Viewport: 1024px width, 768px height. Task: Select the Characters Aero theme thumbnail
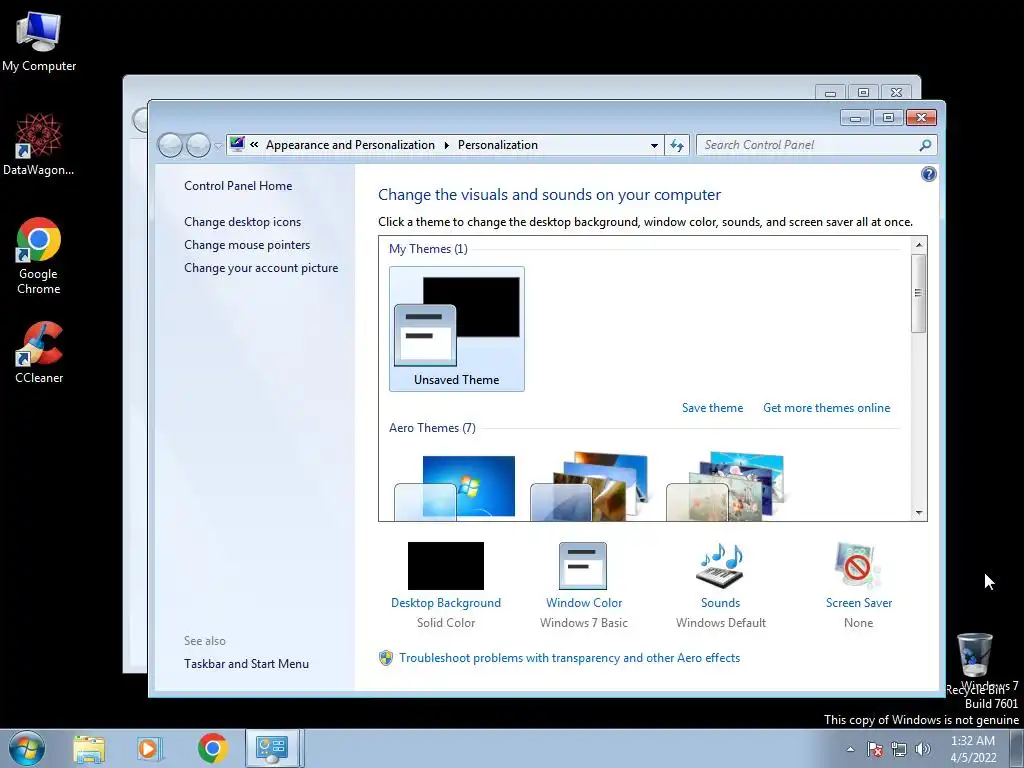pyautogui.click(x=726, y=486)
